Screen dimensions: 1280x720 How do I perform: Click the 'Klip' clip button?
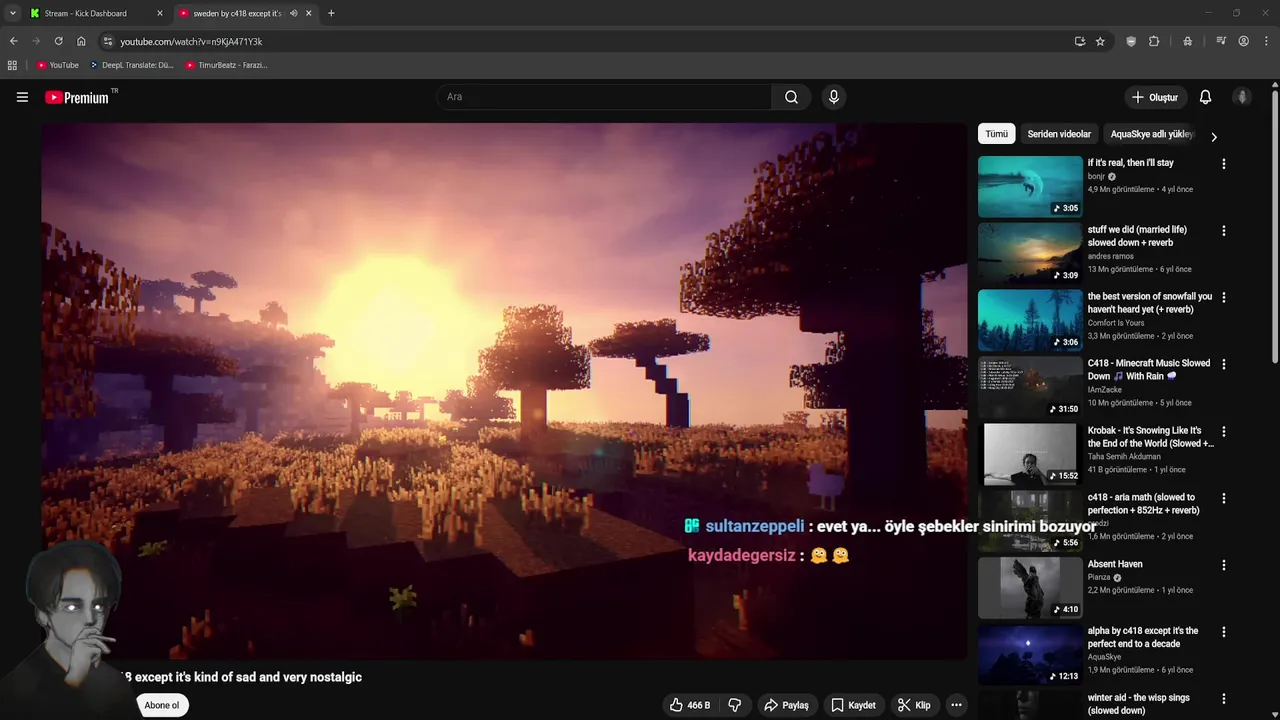(914, 705)
